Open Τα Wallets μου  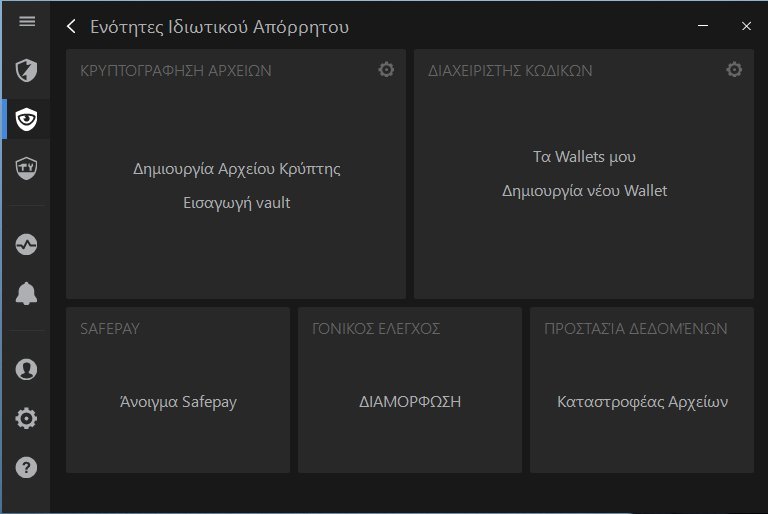(x=584, y=157)
